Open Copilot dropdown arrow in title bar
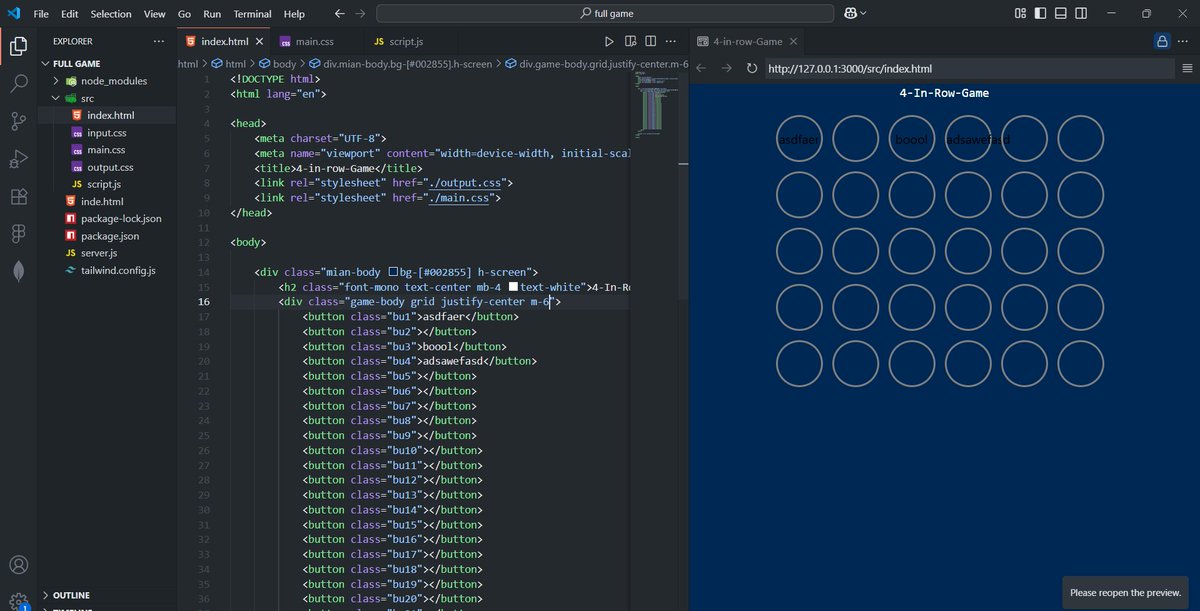1200x611 pixels. click(x=863, y=14)
